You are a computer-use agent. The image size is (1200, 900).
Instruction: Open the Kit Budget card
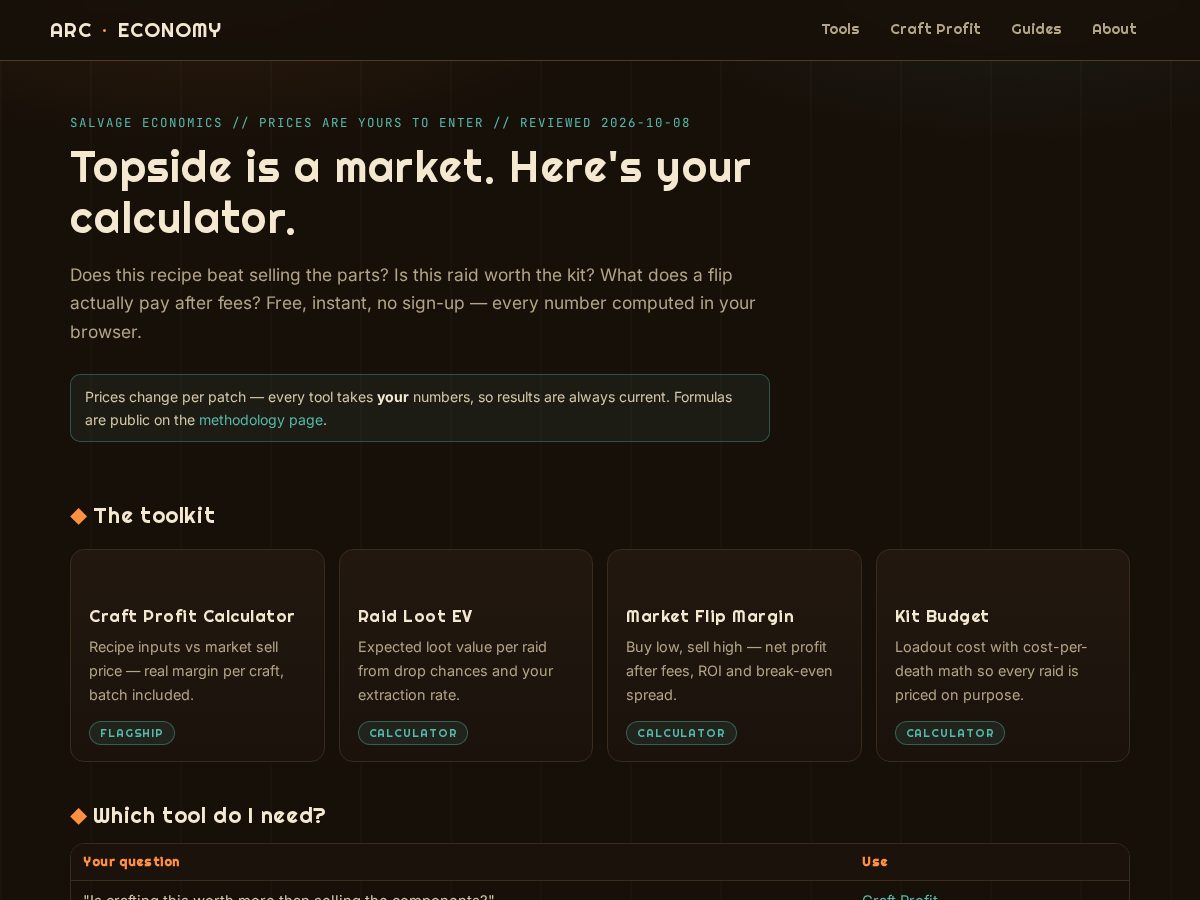(x=1003, y=655)
